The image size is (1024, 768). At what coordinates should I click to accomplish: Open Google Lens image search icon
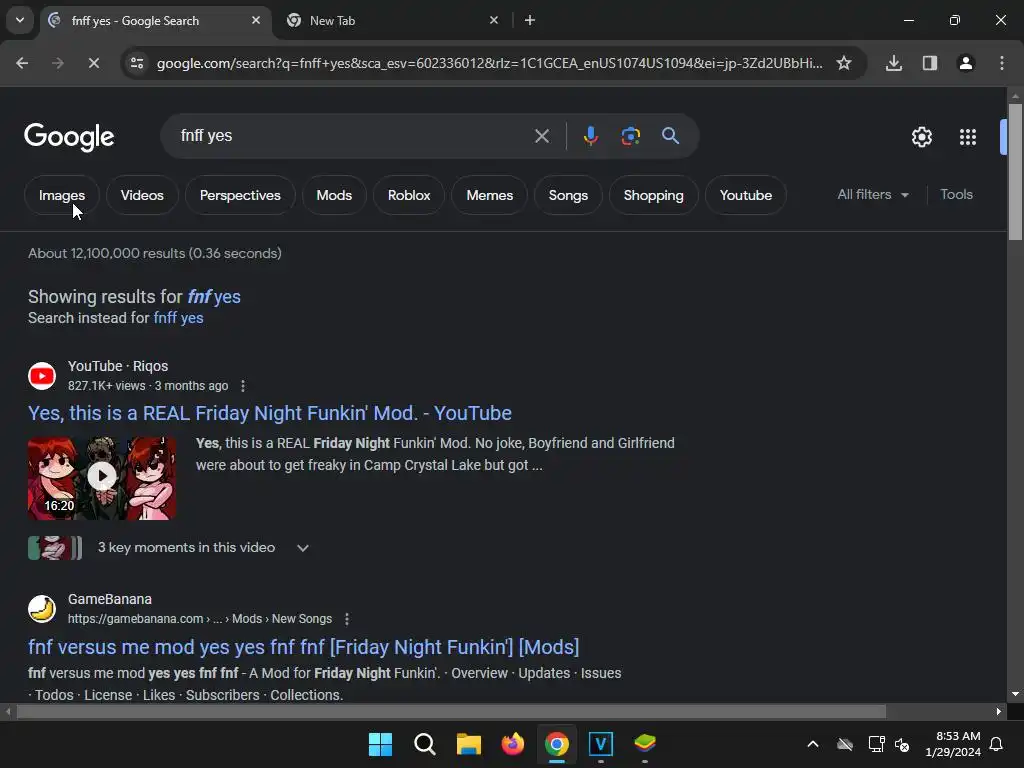(x=630, y=136)
